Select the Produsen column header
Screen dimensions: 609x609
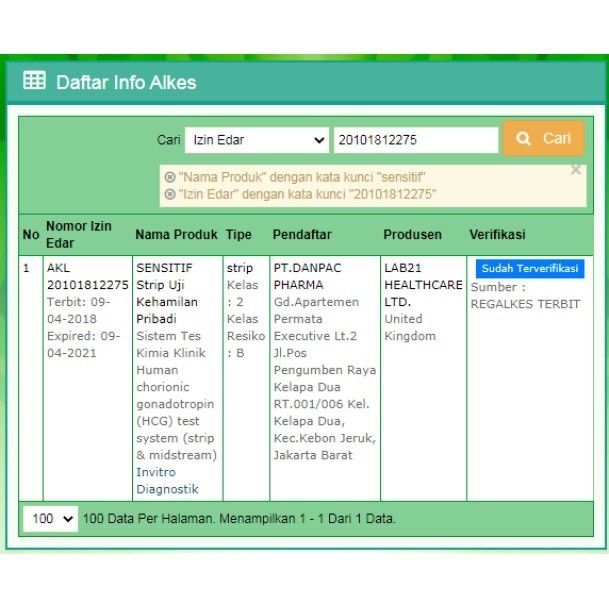pos(412,235)
